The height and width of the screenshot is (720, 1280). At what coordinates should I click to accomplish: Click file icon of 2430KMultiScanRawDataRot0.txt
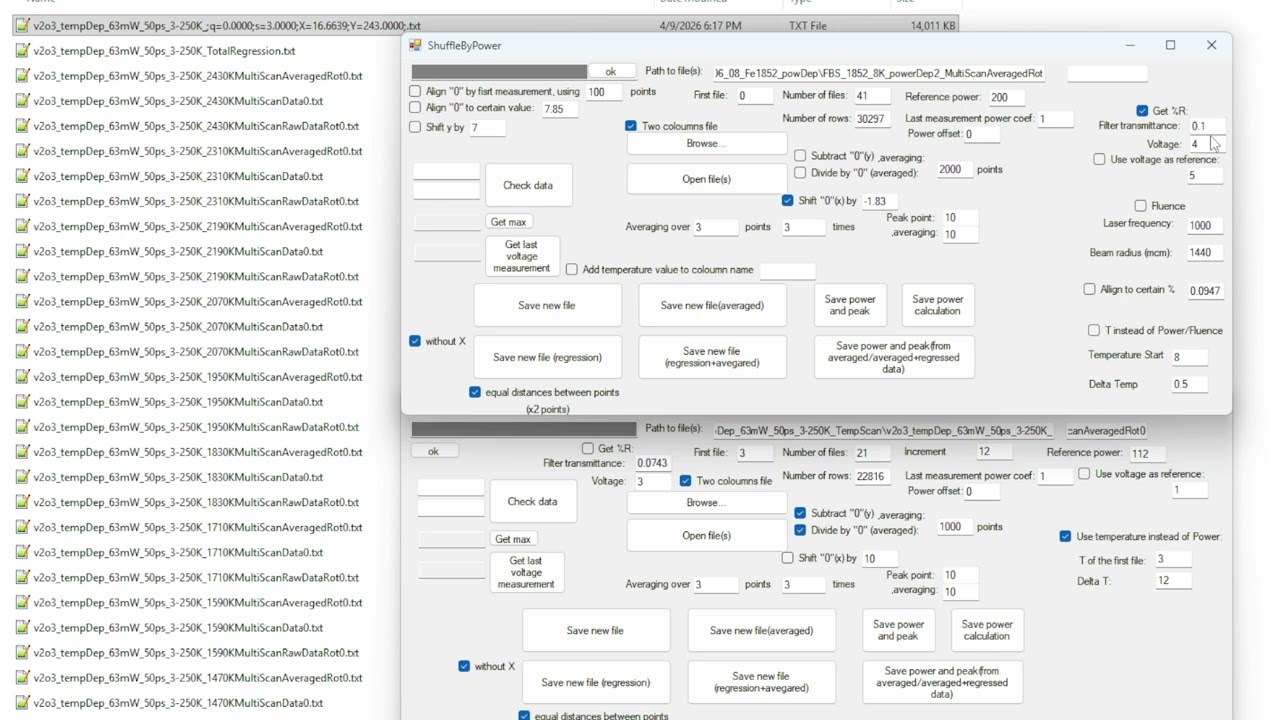pyautogui.click(x=22, y=126)
